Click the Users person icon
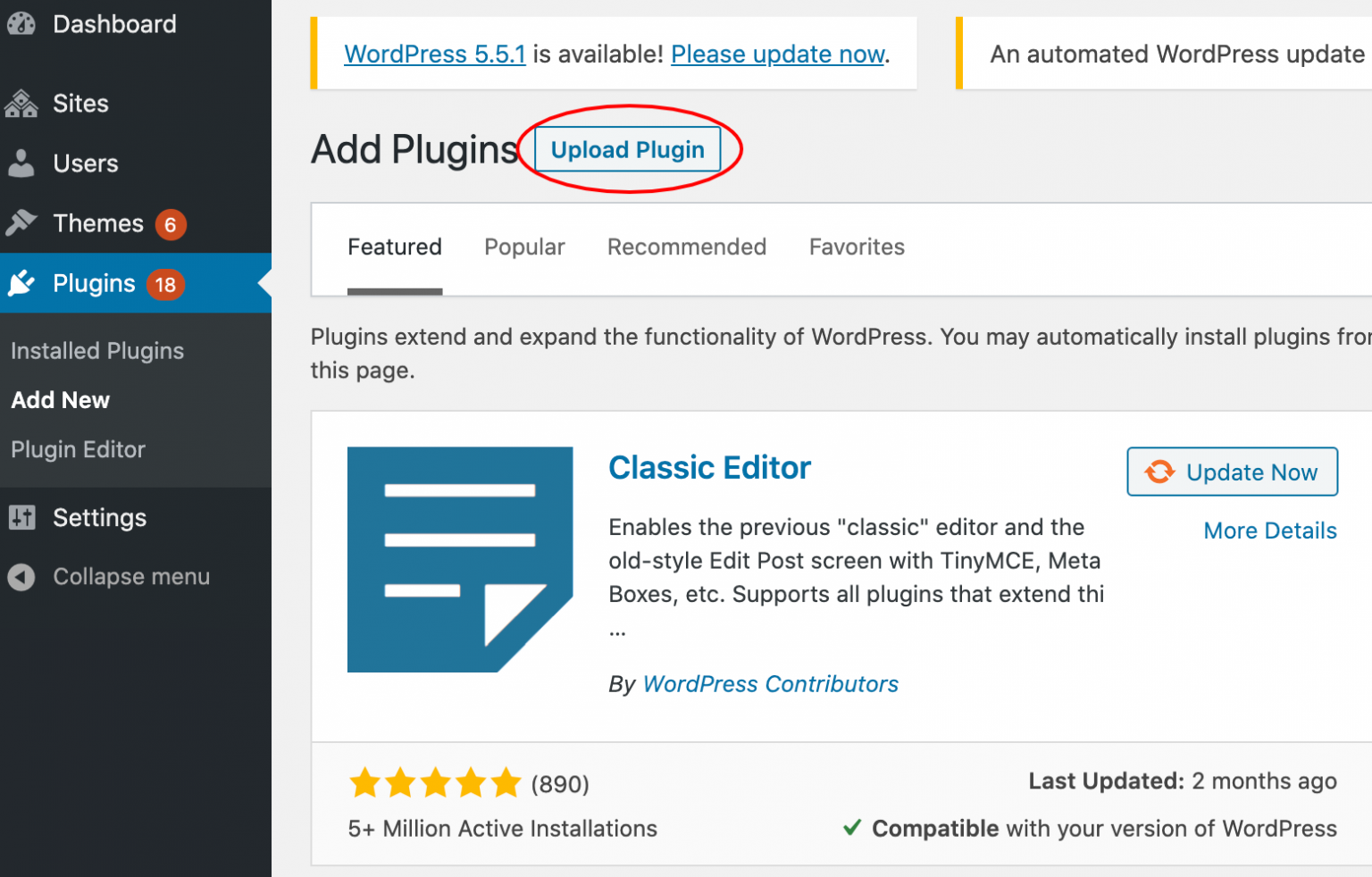1372x877 pixels. [x=21, y=163]
